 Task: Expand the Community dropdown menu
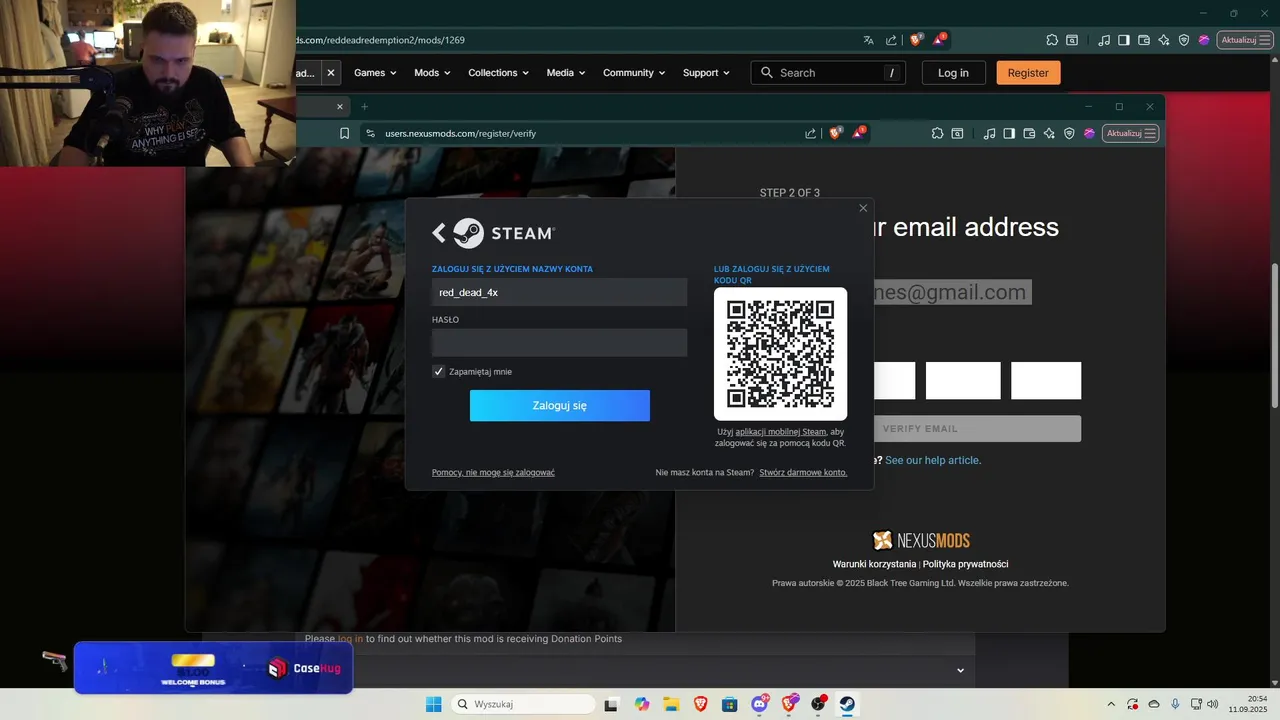coord(634,73)
